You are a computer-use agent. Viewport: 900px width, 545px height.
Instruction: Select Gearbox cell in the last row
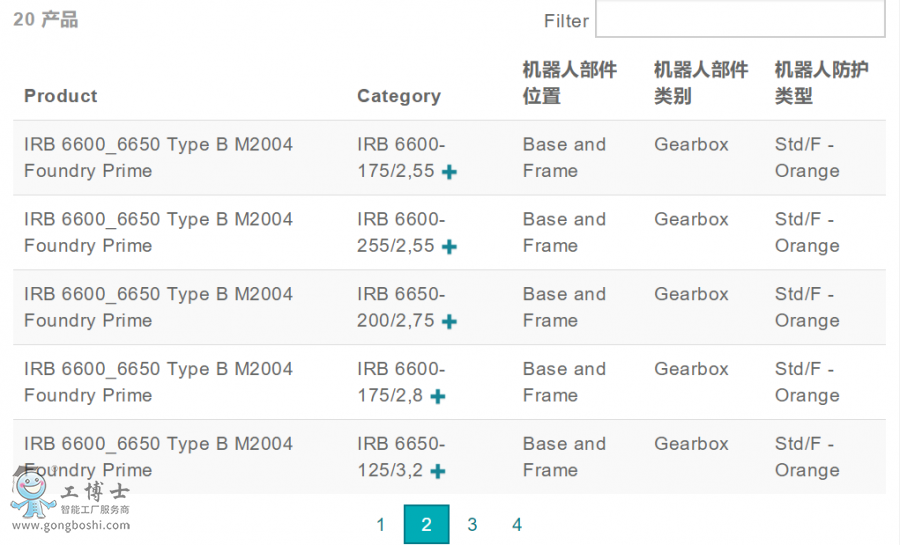pyautogui.click(x=691, y=444)
